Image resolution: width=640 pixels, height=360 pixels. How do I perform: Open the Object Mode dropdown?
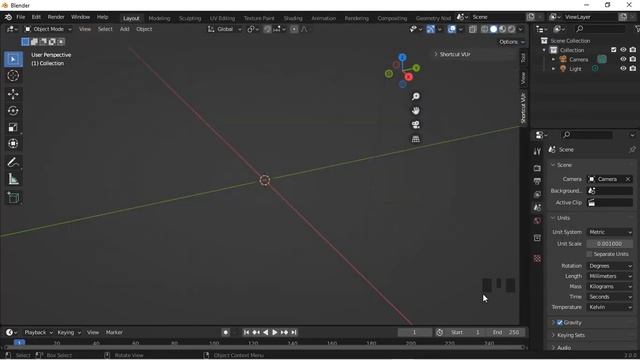pyautogui.click(x=48, y=29)
